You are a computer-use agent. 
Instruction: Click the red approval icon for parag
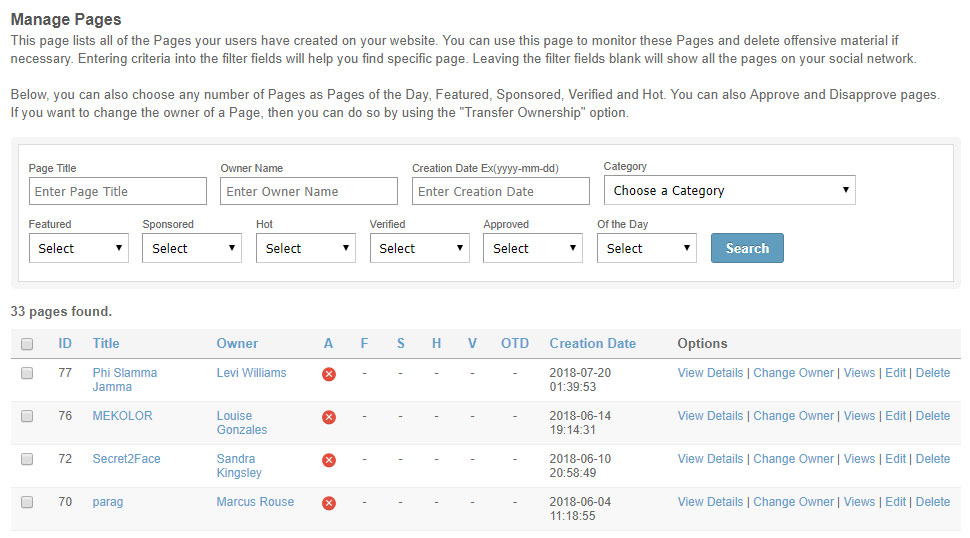[329, 503]
